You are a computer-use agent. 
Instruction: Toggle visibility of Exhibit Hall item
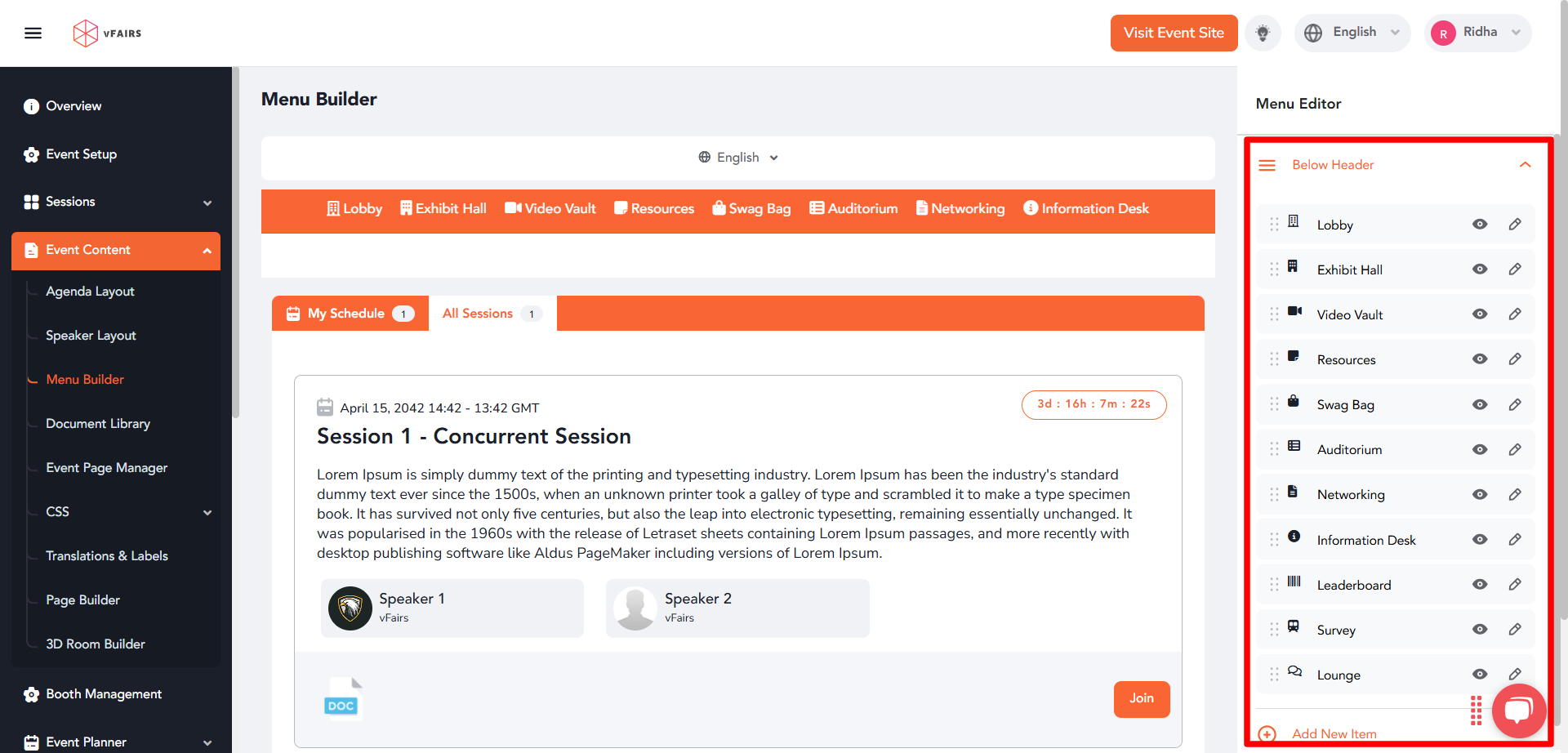[1480, 270]
